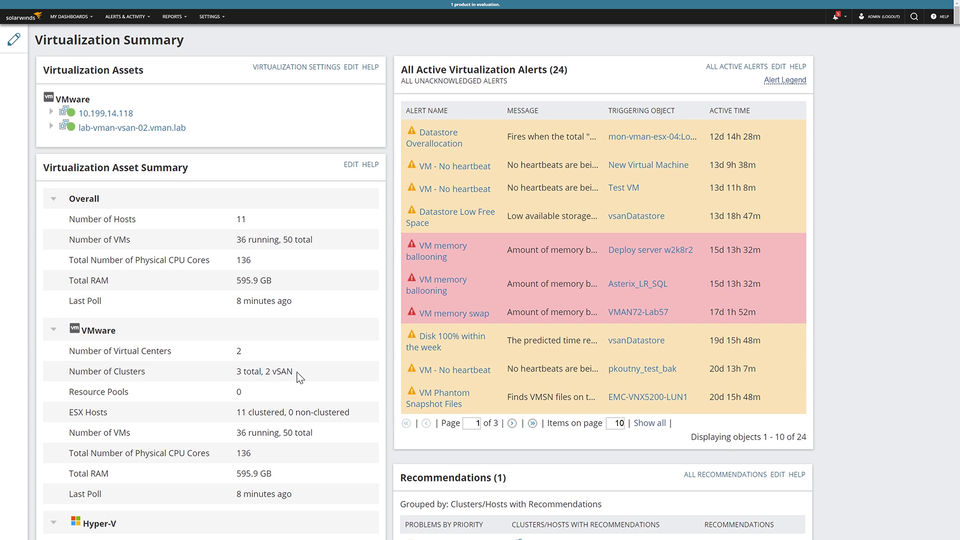Image resolution: width=960 pixels, height=540 pixels.
Task: Open the 10.199.14.118 asset link
Action: 106,113
